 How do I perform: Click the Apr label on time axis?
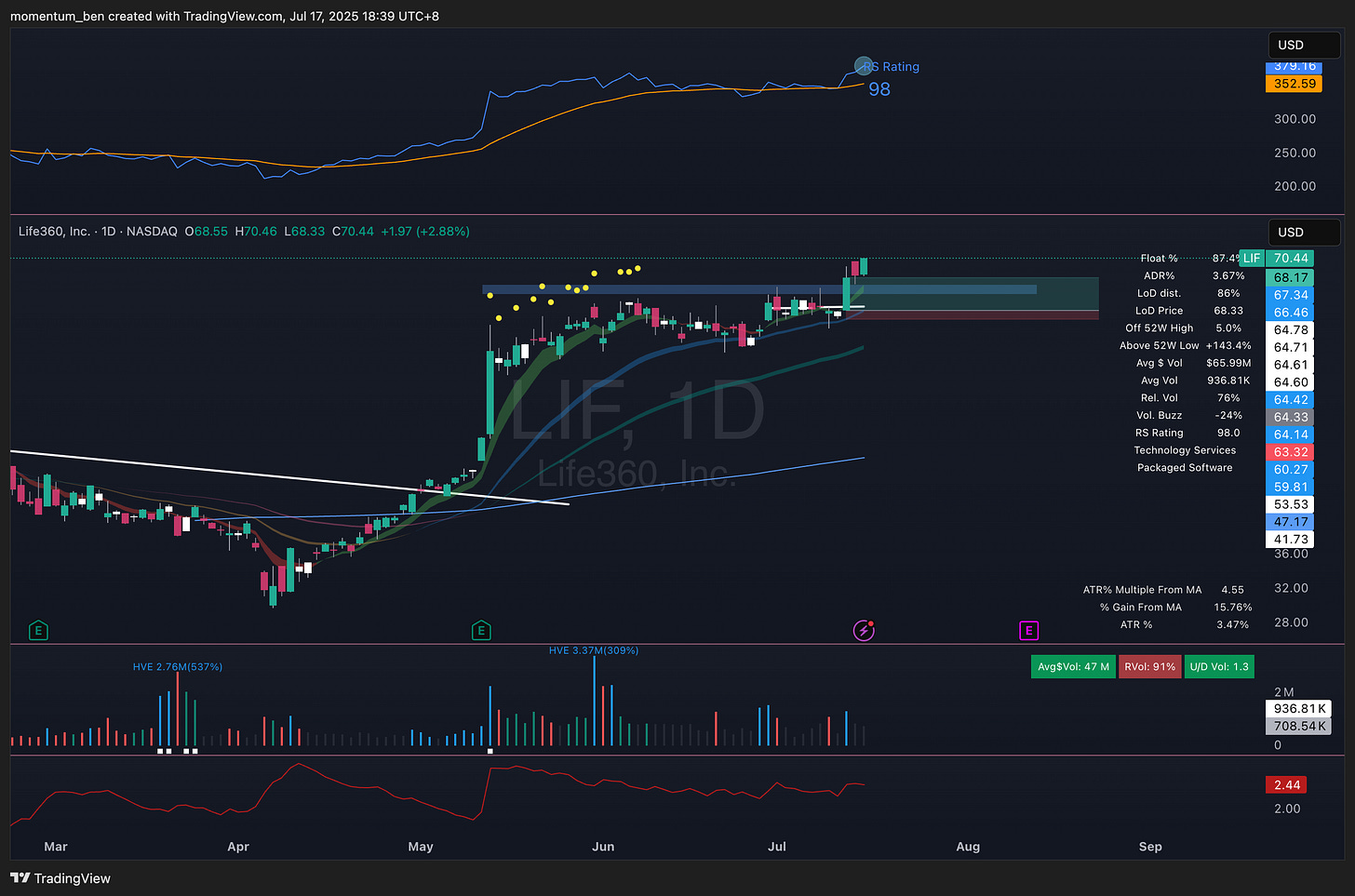point(238,847)
